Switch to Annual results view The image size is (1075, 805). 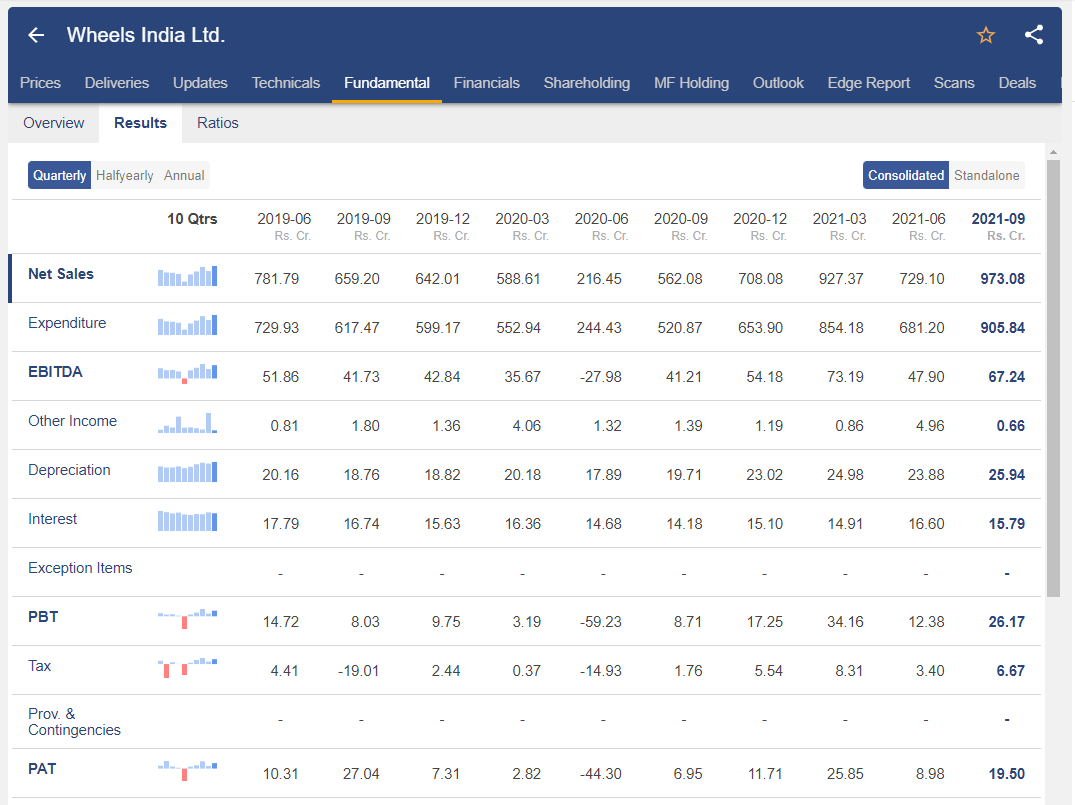(x=184, y=176)
